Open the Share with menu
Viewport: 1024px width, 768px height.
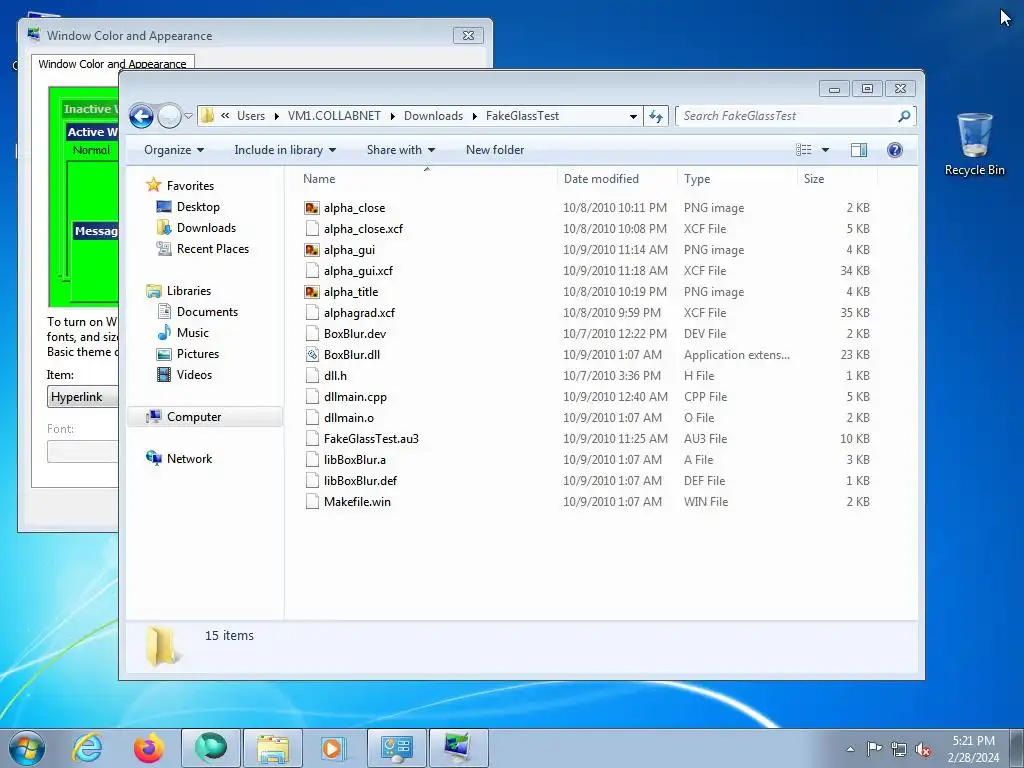(x=400, y=150)
